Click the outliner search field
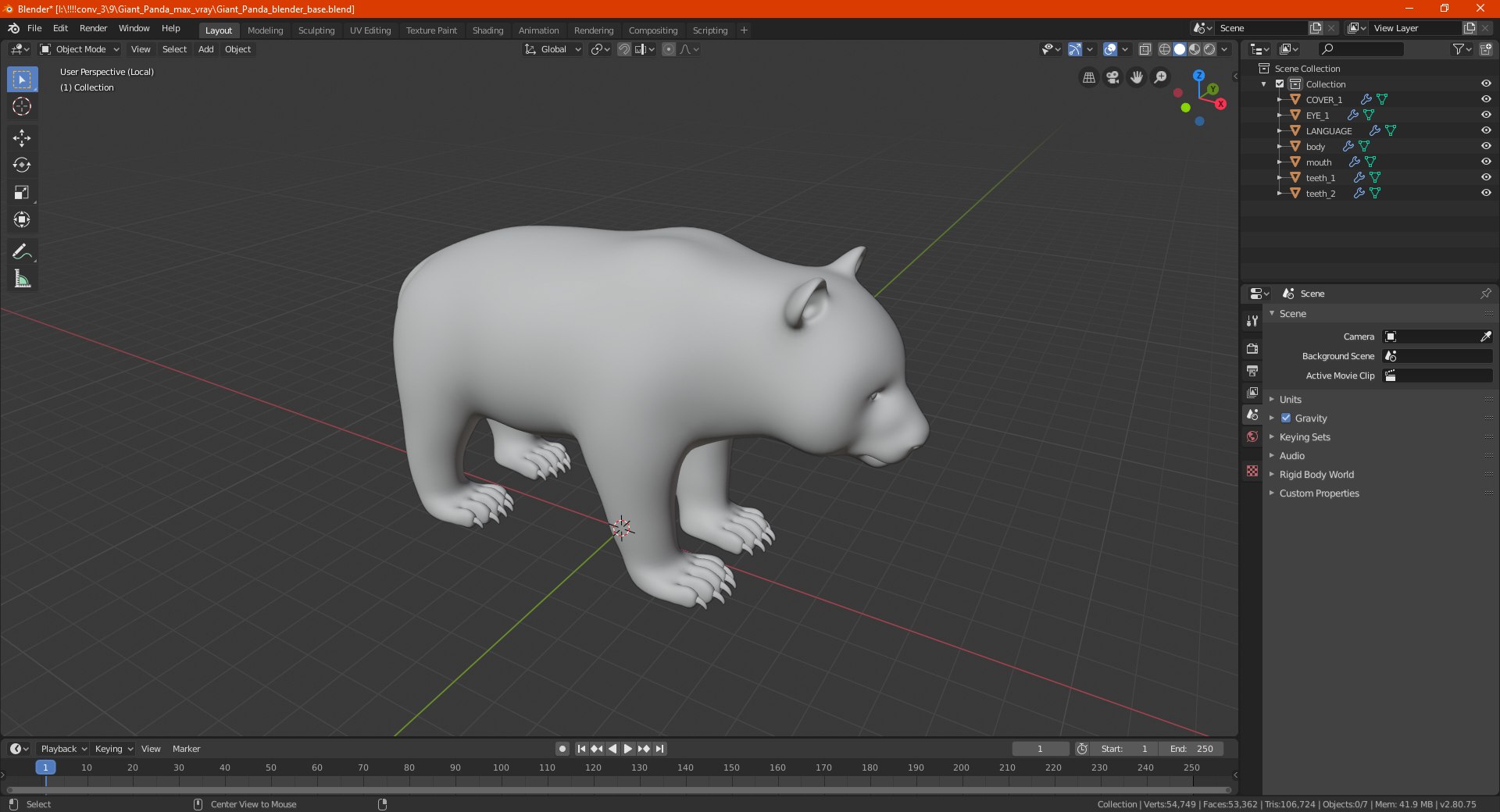This screenshot has height=812, width=1500. (1360, 49)
